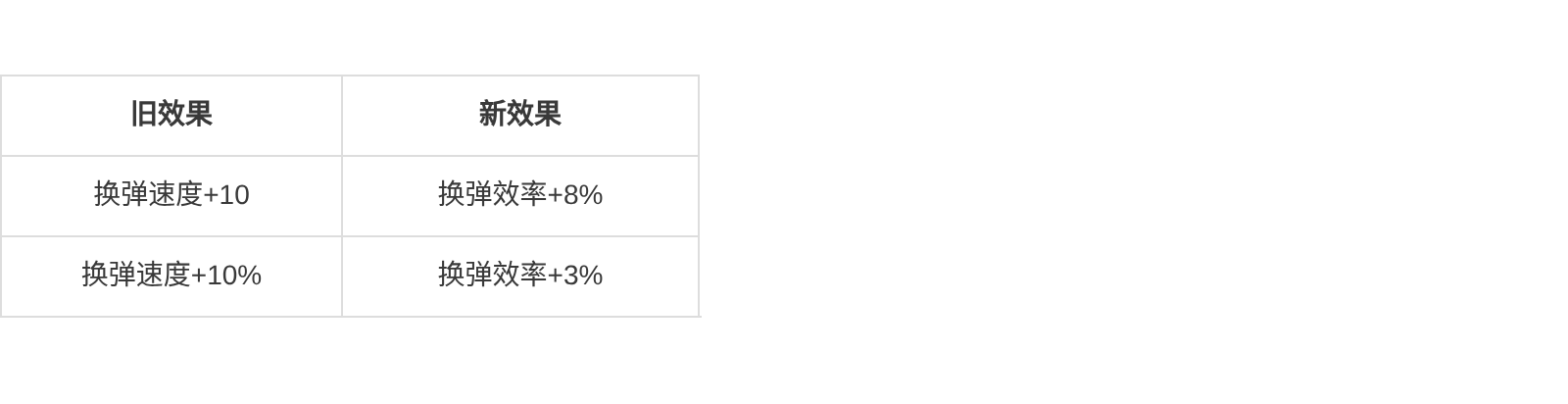Click 效果 text in the 旧效果 header
Screen dimensions: 1568x404
click(x=185, y=115)
